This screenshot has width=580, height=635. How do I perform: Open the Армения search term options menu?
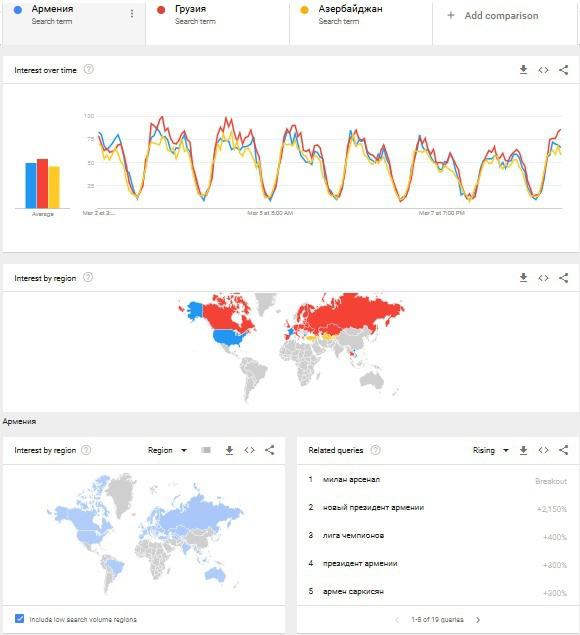[132, 14]
